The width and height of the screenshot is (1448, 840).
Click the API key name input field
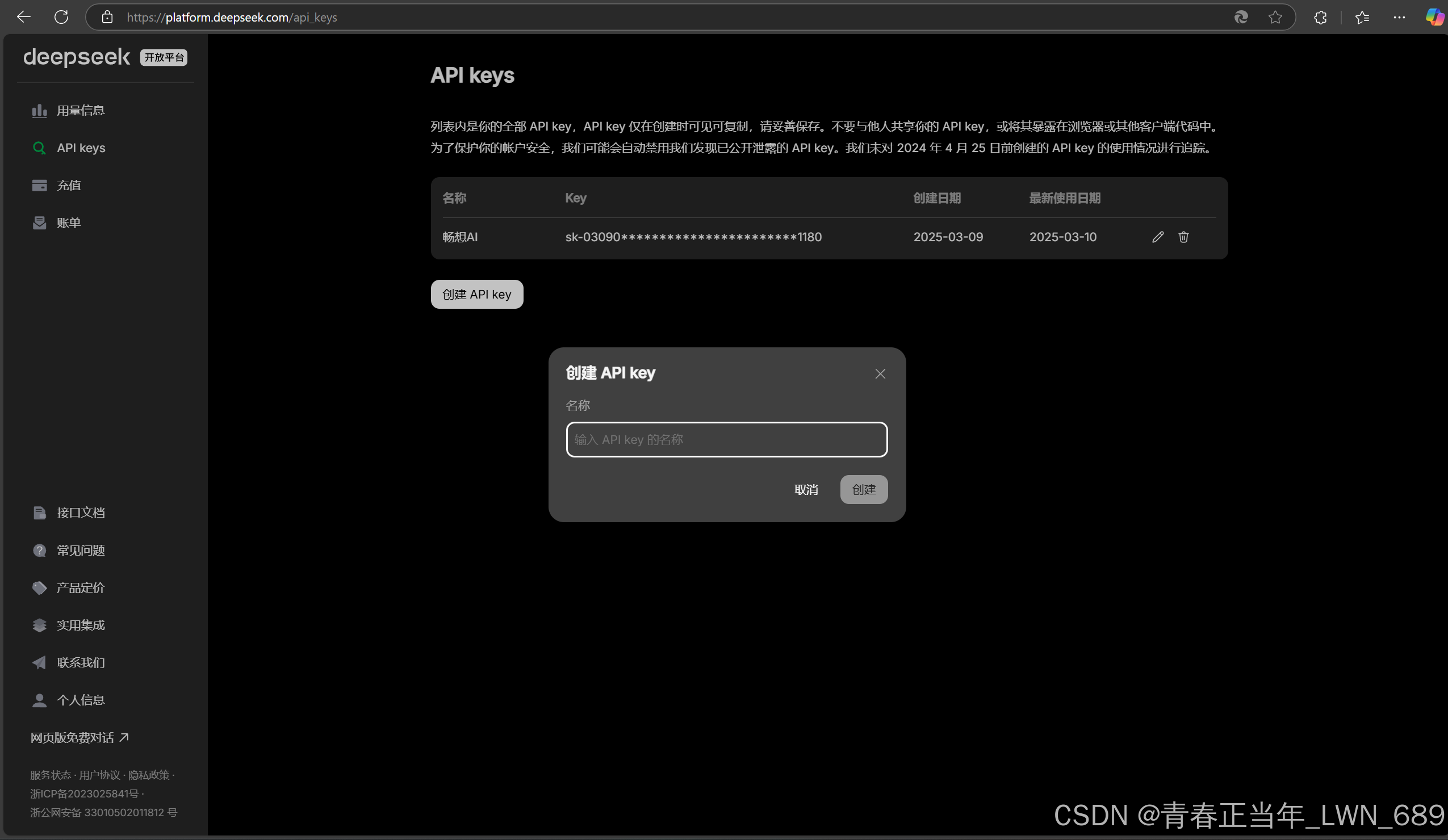726,439
